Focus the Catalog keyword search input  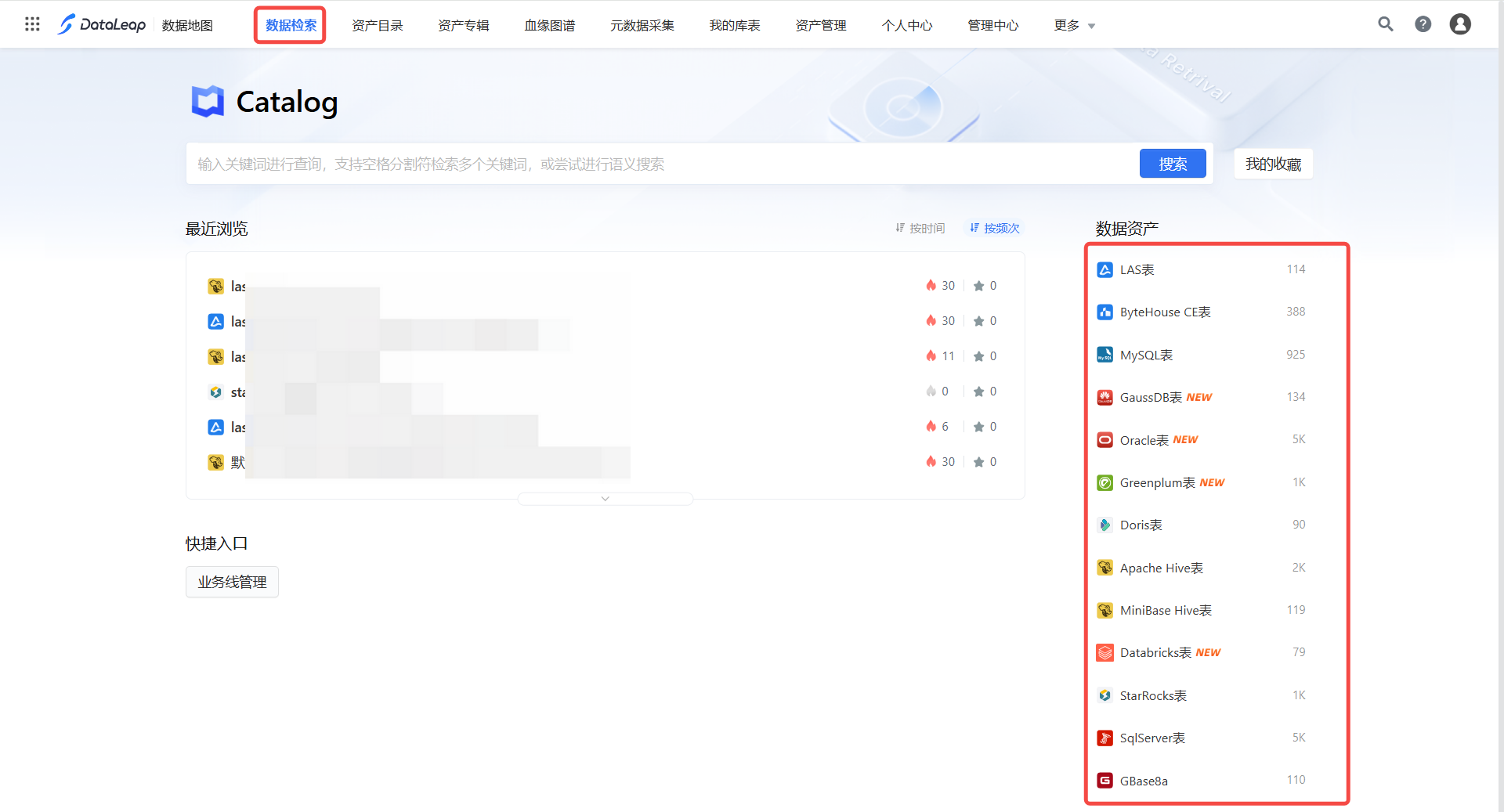658,164
